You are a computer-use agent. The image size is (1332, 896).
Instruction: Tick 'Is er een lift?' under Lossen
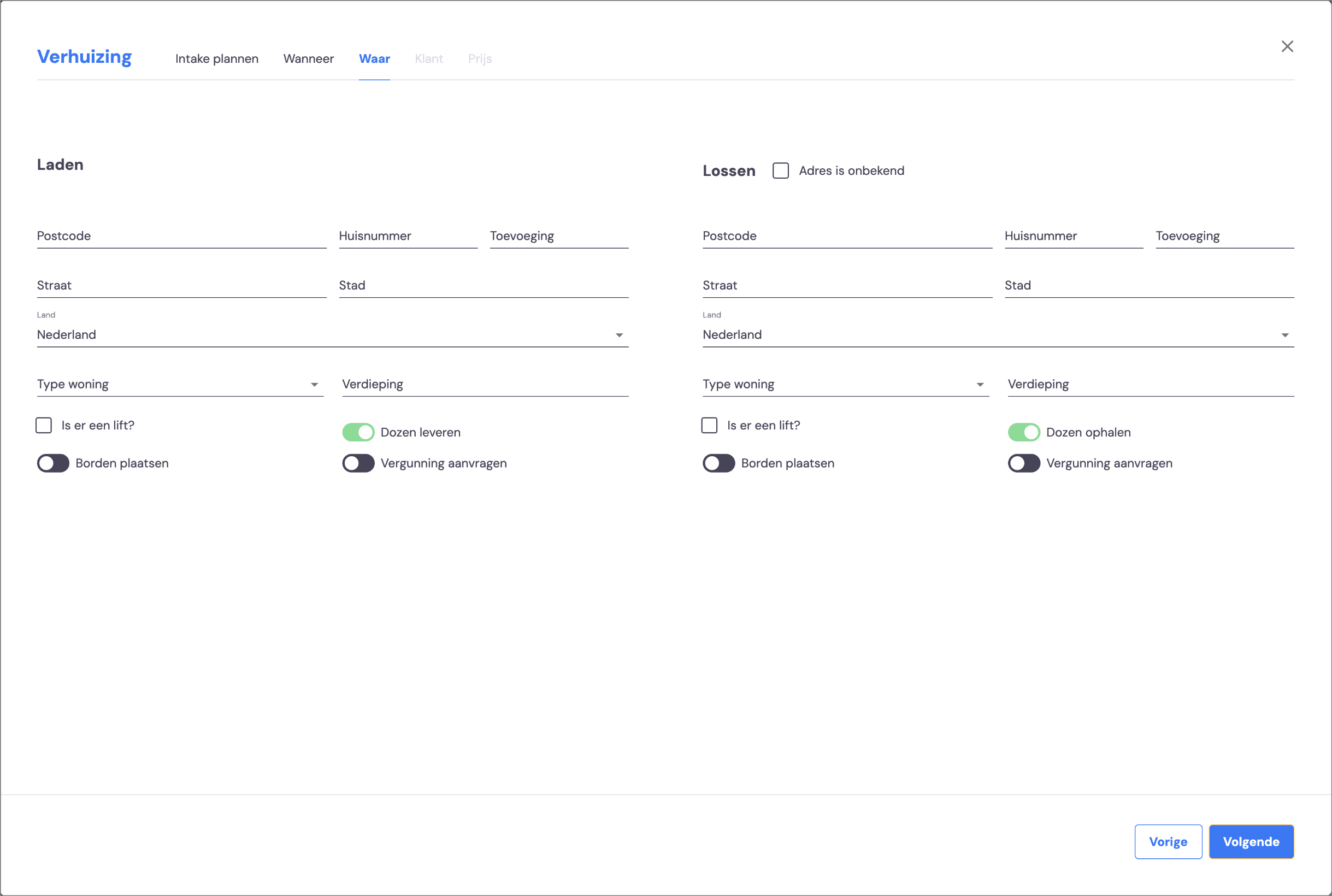click(709, 425)
